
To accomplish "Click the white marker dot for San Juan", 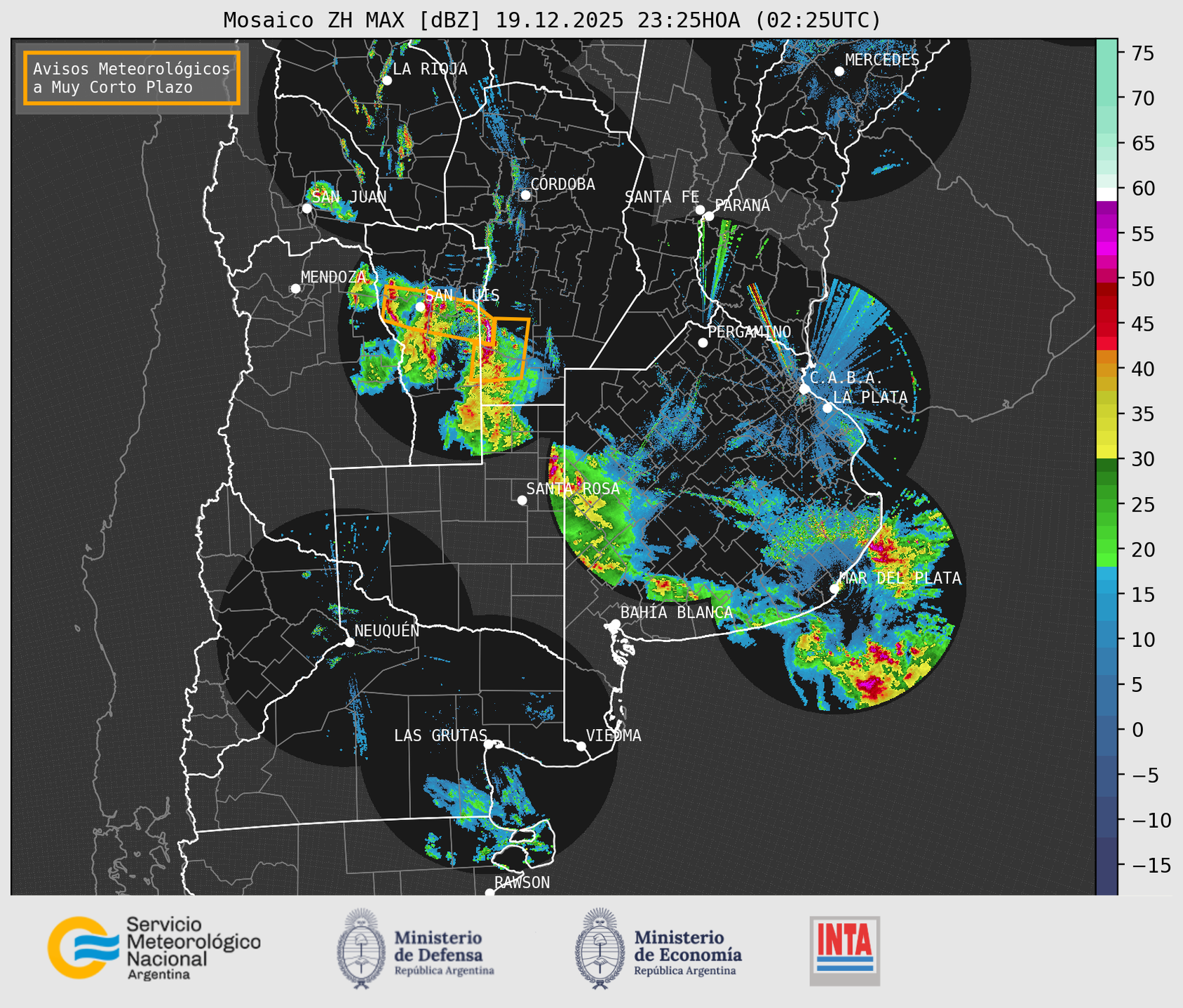I will pos(307,208).
